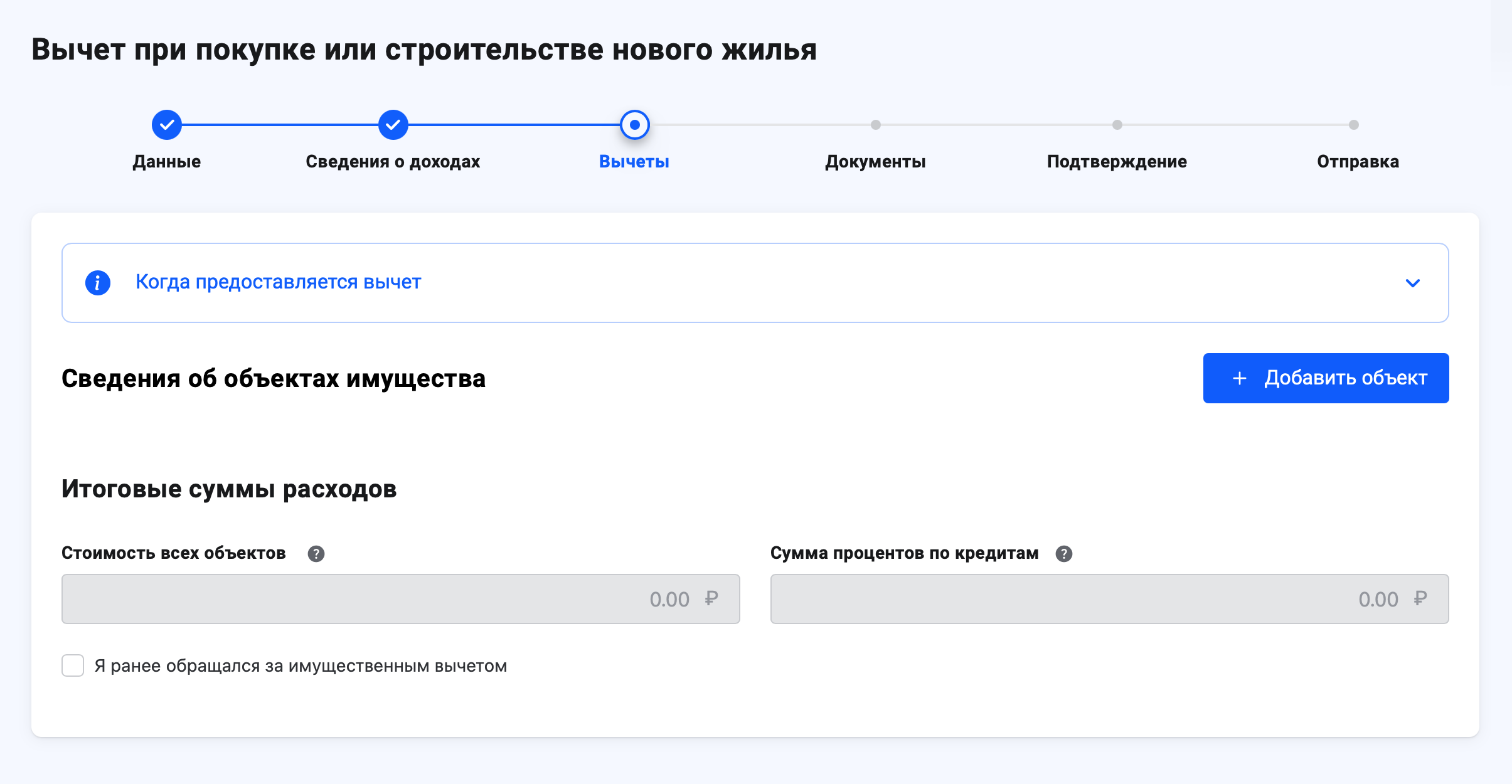1512x784 pixels.
Task: Select the Вычеты step label
Action: tap(634, 162)
